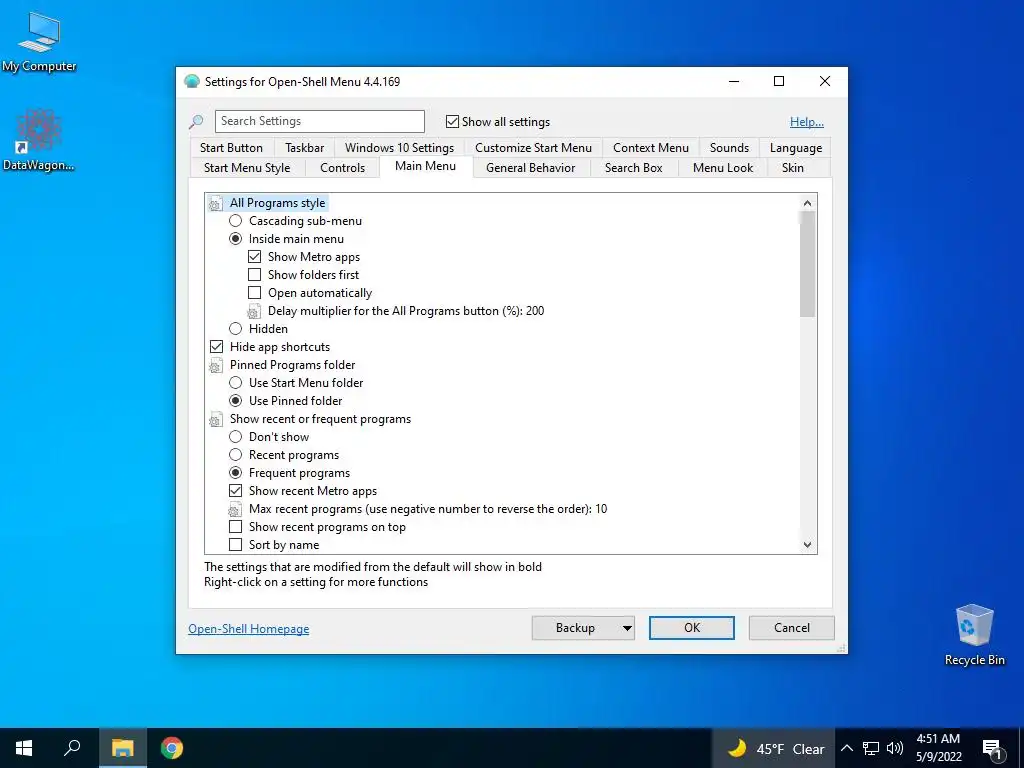Uncheck Show recent Metro apps

pyautogui.click(x=236, y=490)
